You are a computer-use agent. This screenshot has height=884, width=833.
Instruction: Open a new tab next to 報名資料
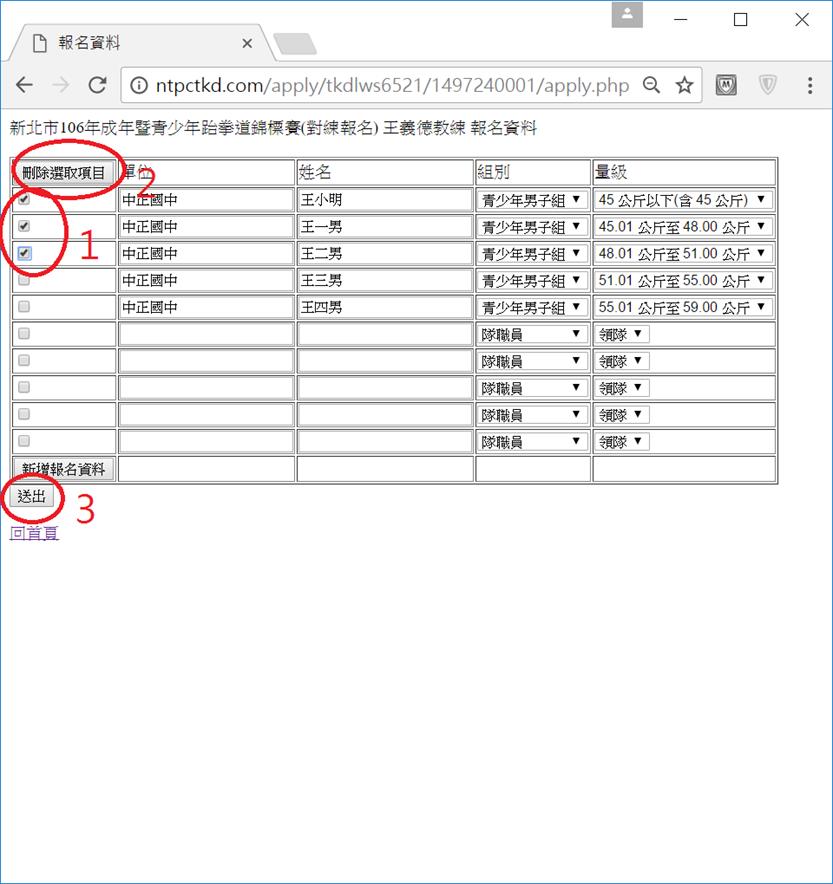295,43
